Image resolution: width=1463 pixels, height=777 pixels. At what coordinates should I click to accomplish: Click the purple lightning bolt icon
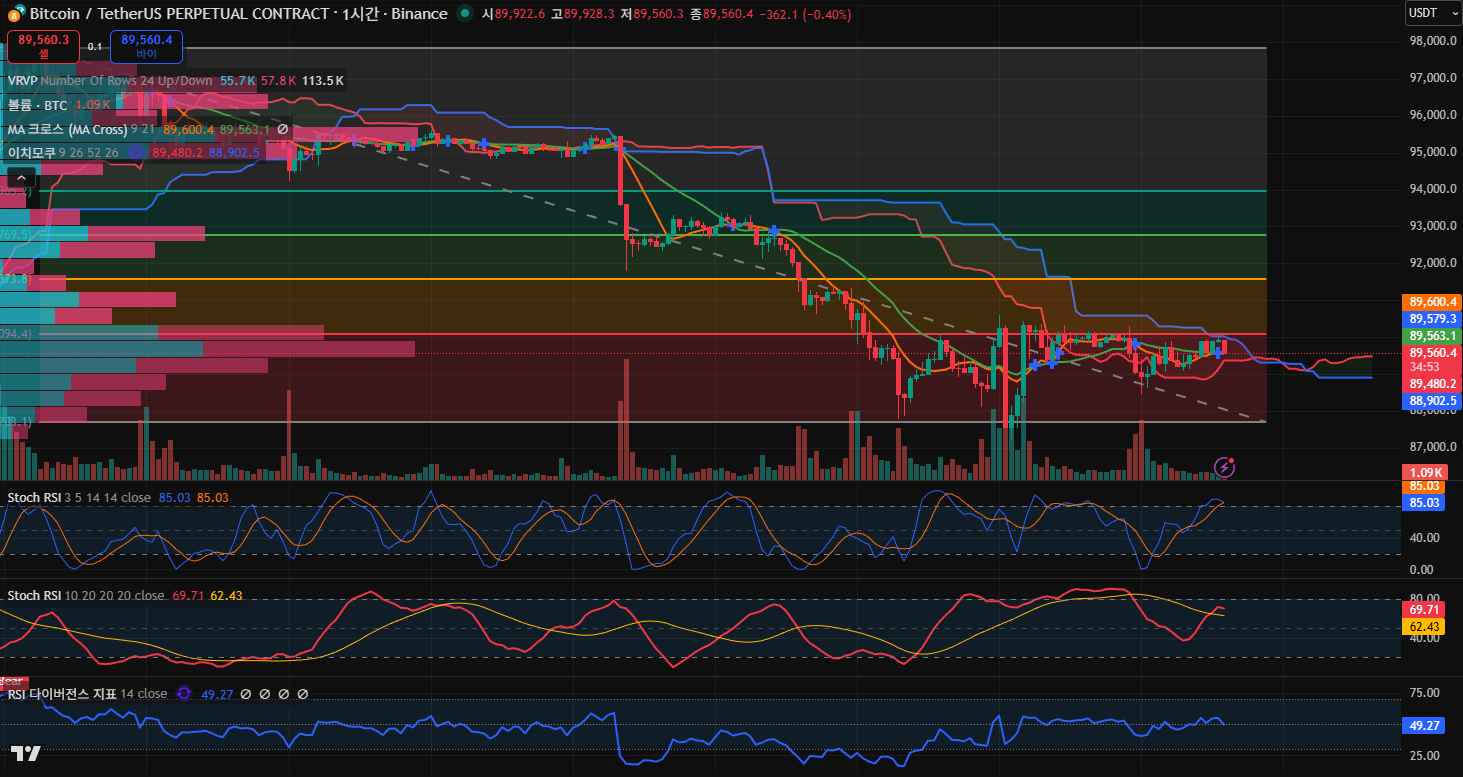[1224, 467]
